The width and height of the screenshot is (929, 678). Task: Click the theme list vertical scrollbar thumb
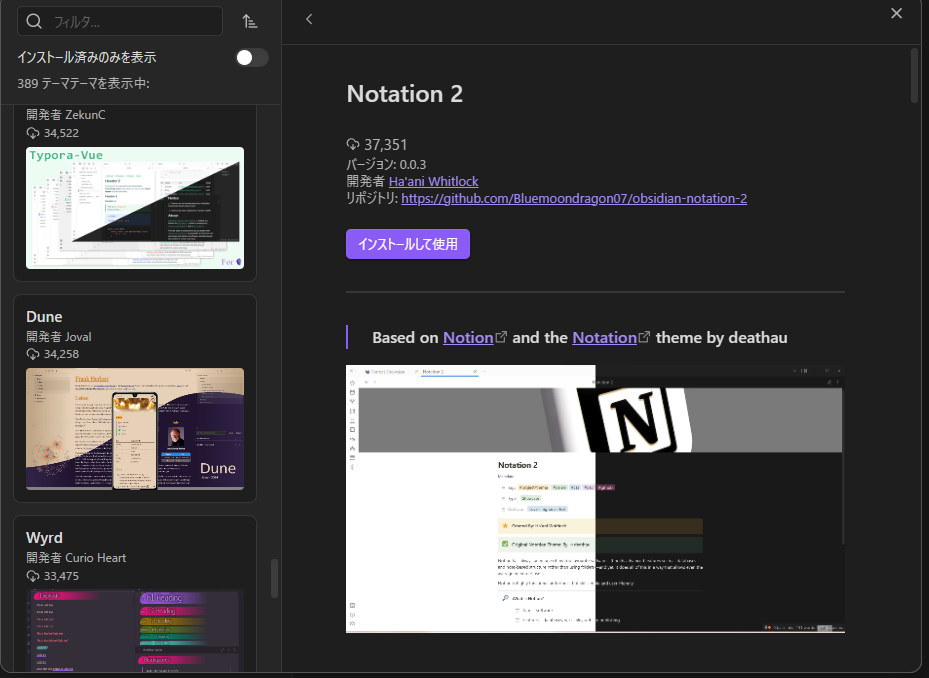[274, 578]
